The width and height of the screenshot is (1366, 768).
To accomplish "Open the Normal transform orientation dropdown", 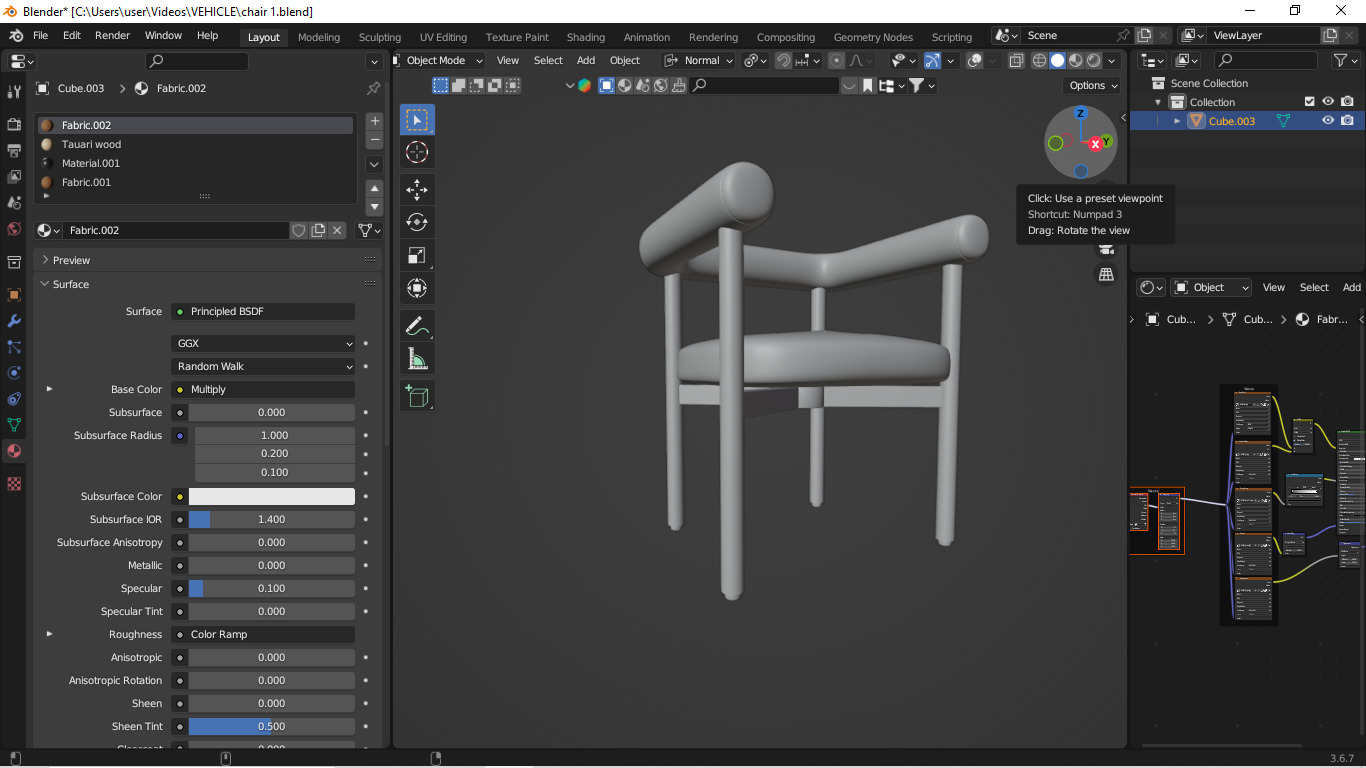I will [x=699, y=60].
